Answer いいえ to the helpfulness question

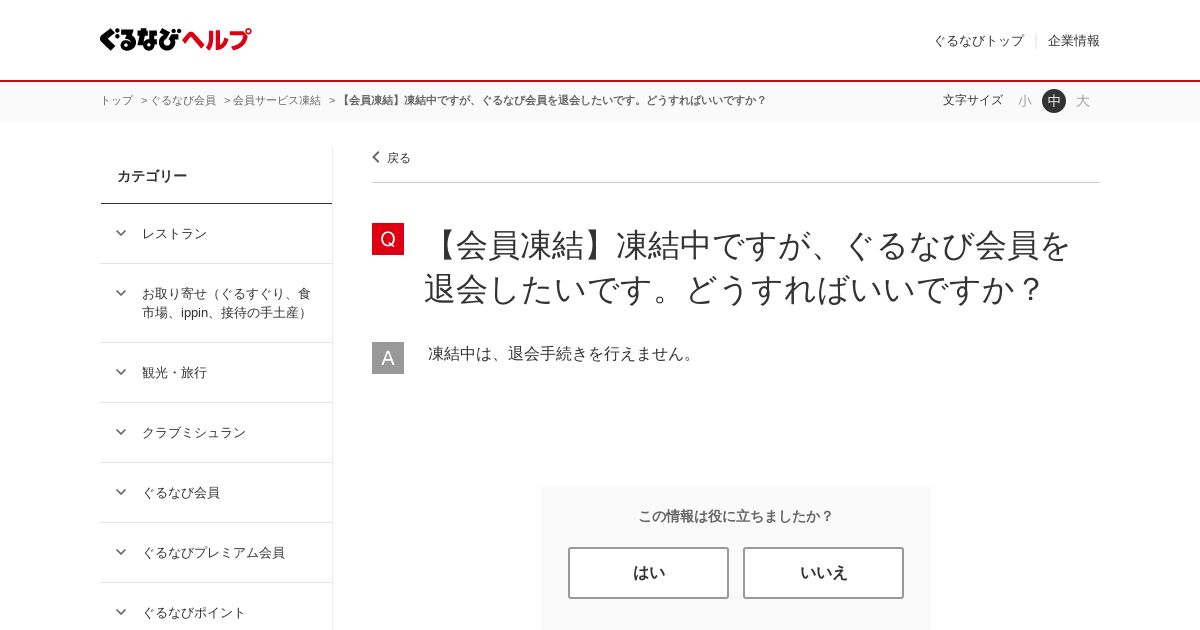click(823, 573)
